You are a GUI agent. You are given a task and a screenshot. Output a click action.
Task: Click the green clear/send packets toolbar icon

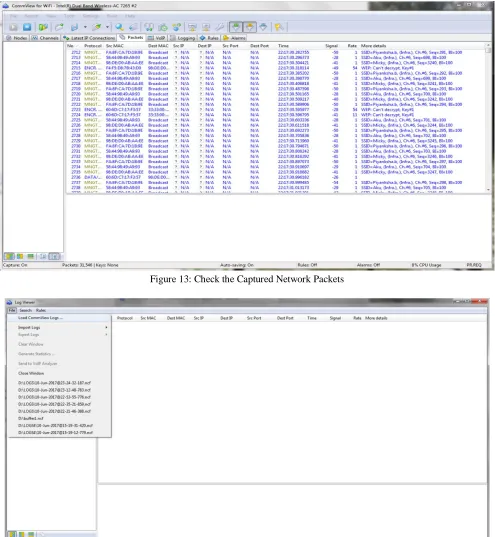[x=97, y=27]
